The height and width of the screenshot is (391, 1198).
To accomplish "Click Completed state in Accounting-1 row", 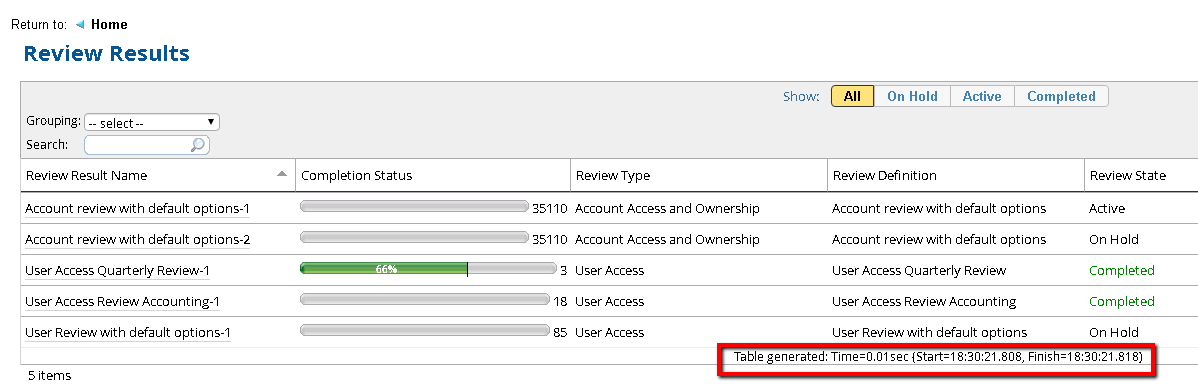I will (x=1122, y=302).
